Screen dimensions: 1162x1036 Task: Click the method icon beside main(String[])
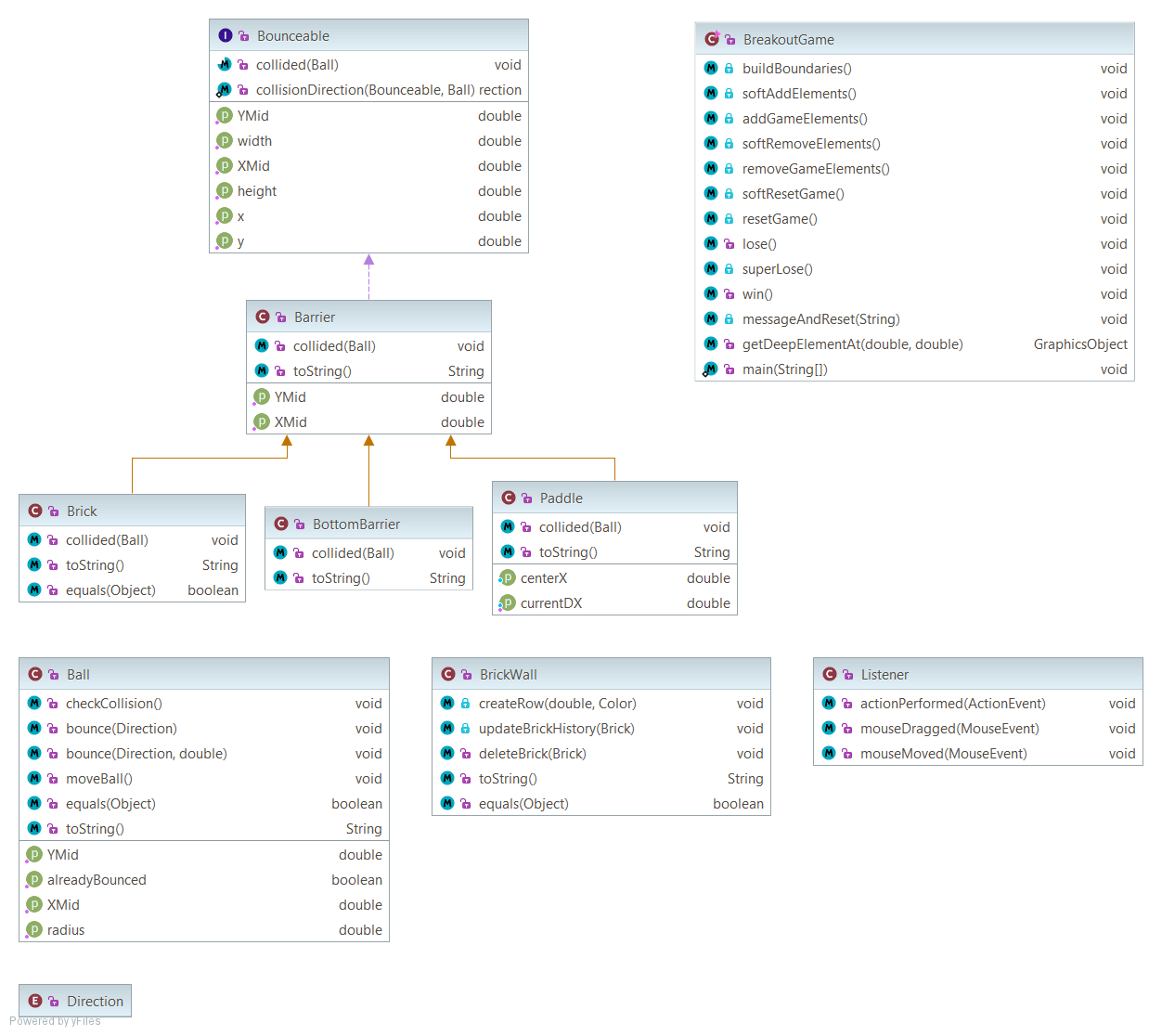click(x=711, y=369)
